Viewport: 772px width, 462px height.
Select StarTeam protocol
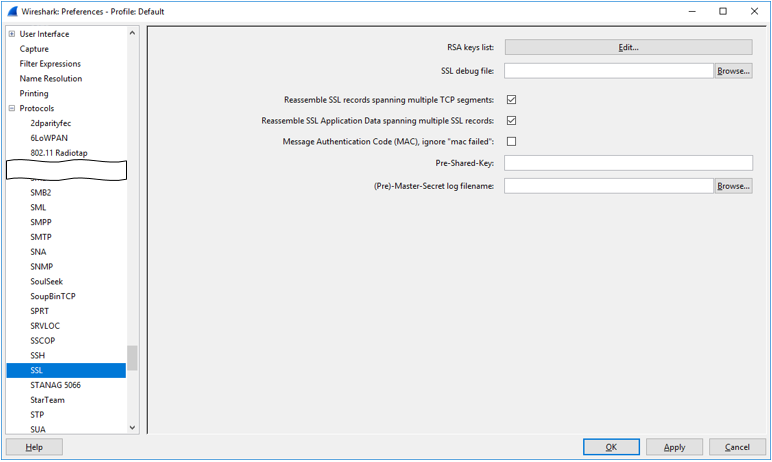pyautogui.click(x=47, y=400)
